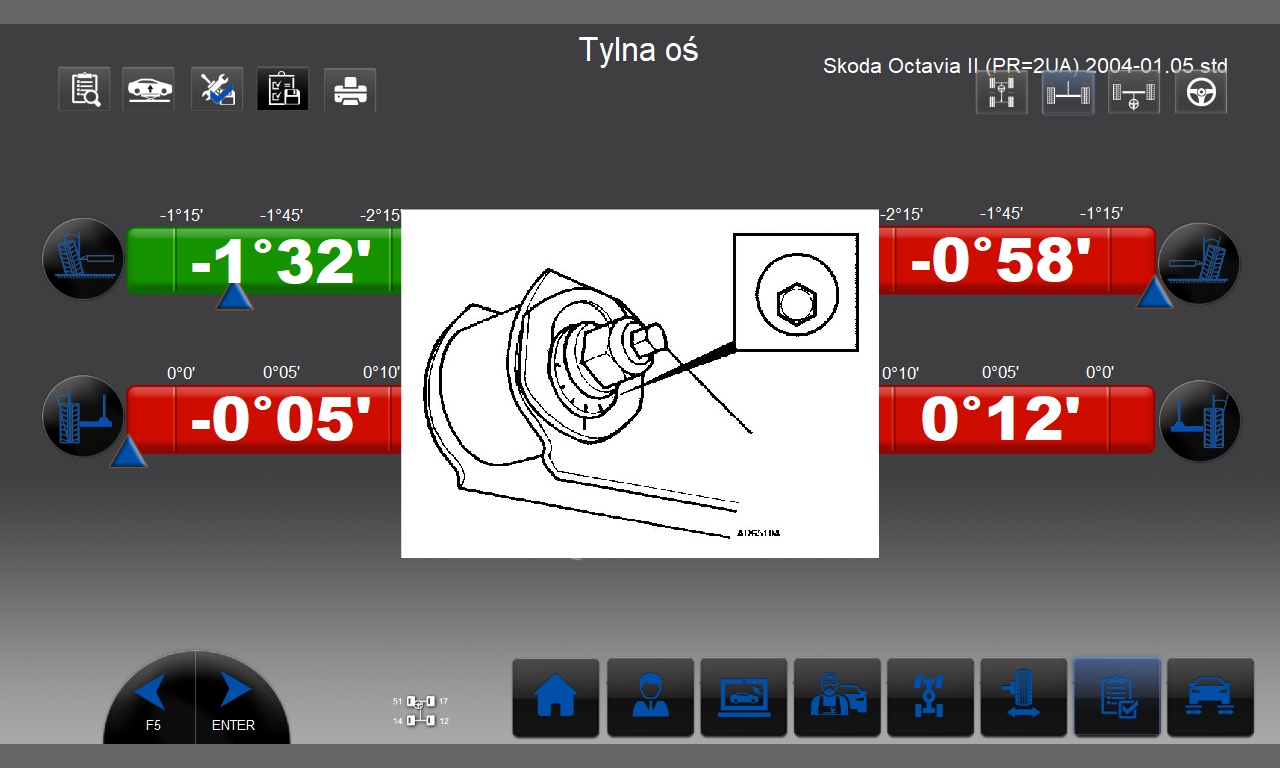This screenshot has width=1280, height=768.
Task: Click the green -1°32' camber gauge
Action: (264, 260)
